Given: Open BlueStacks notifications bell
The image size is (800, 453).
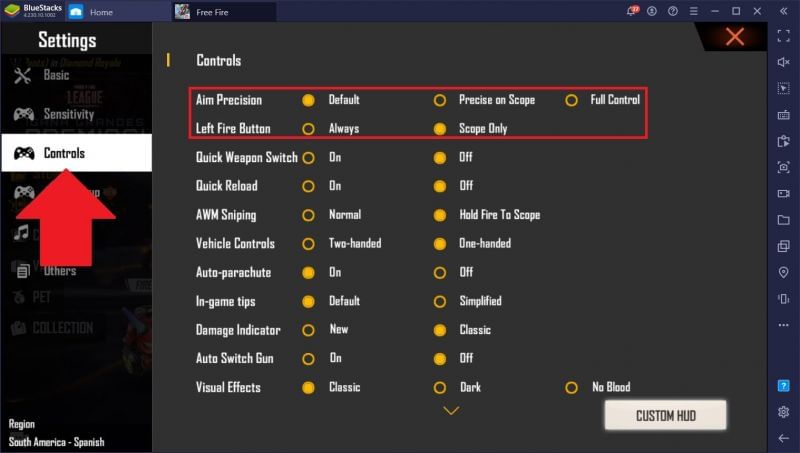Looking at the screenshot, I should tap(631, 11).
